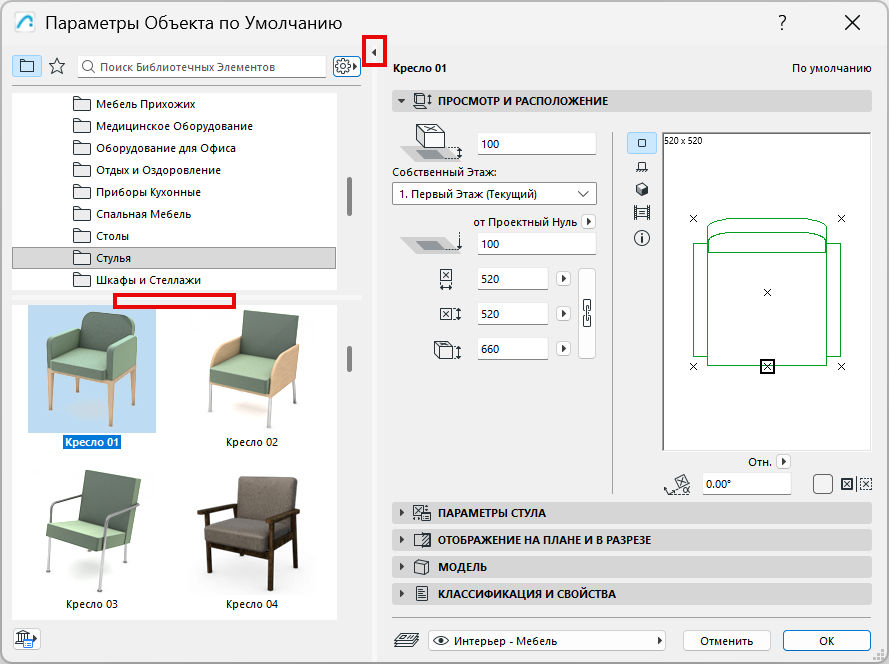Select 3D view preview mode
Image resolution: width=889 pixels, height=664 pixels.
642,189
